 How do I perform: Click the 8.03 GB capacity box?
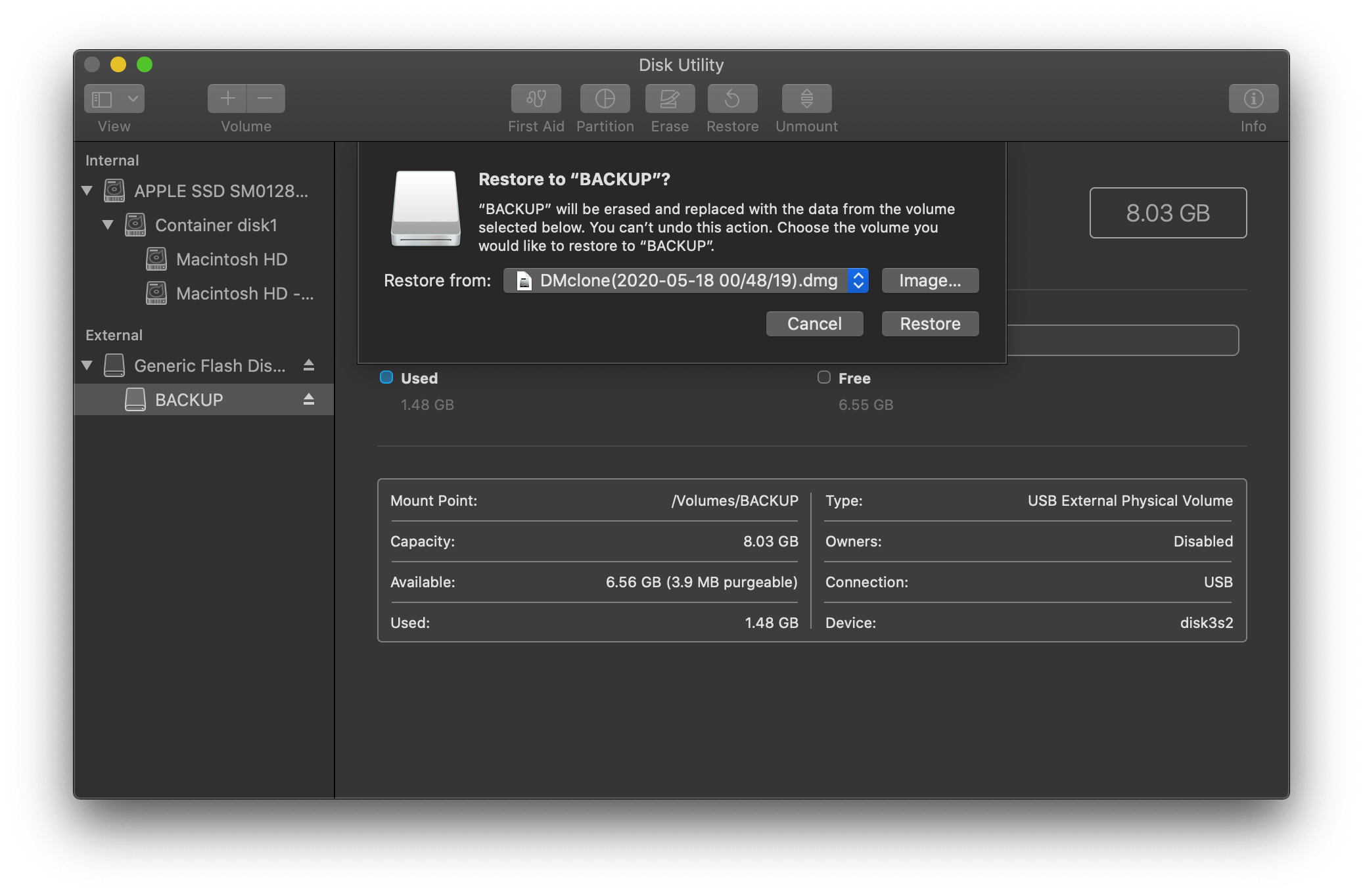[1168, 213]
